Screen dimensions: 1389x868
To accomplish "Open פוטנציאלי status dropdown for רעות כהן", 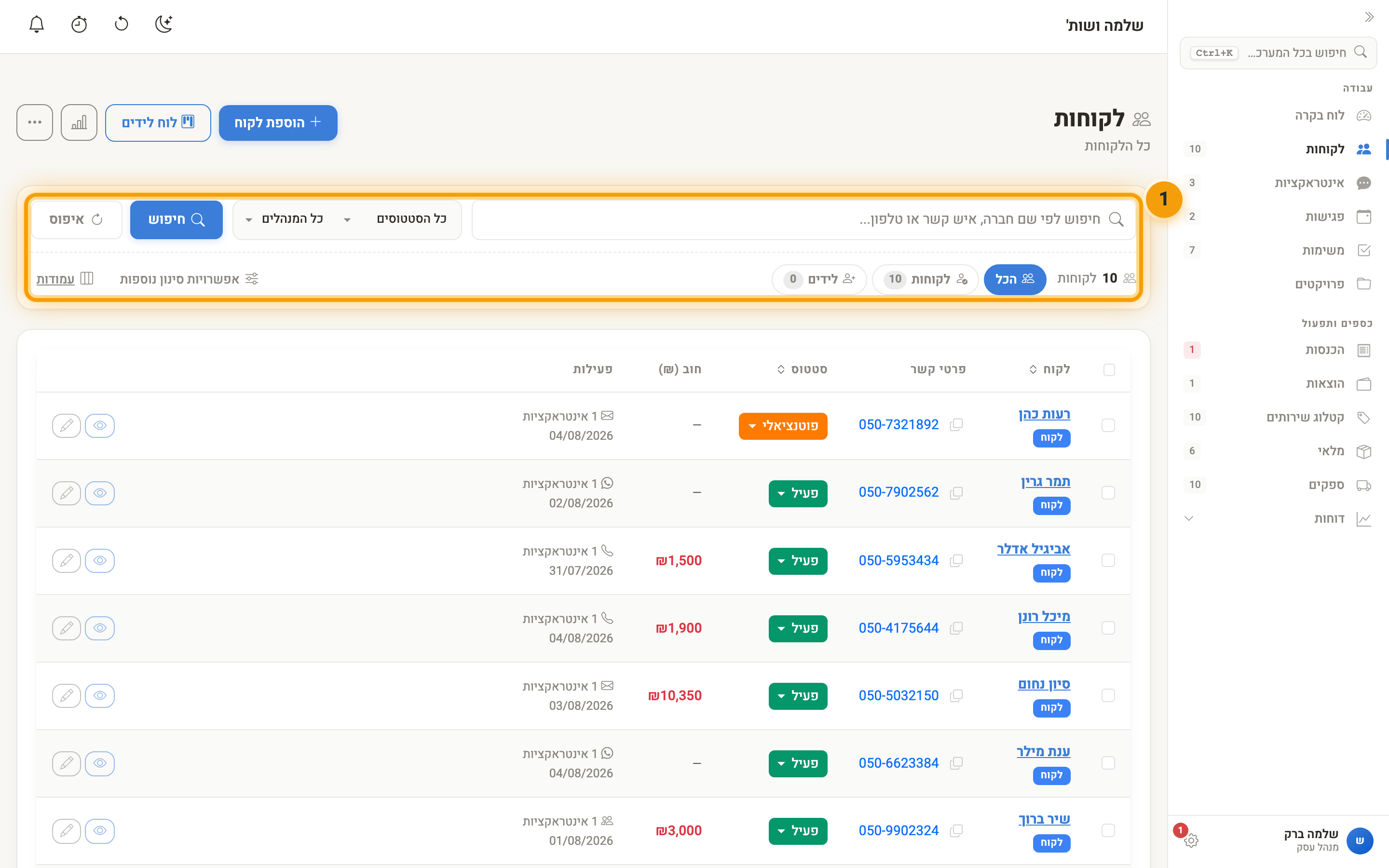I will (x=783, y=426).
